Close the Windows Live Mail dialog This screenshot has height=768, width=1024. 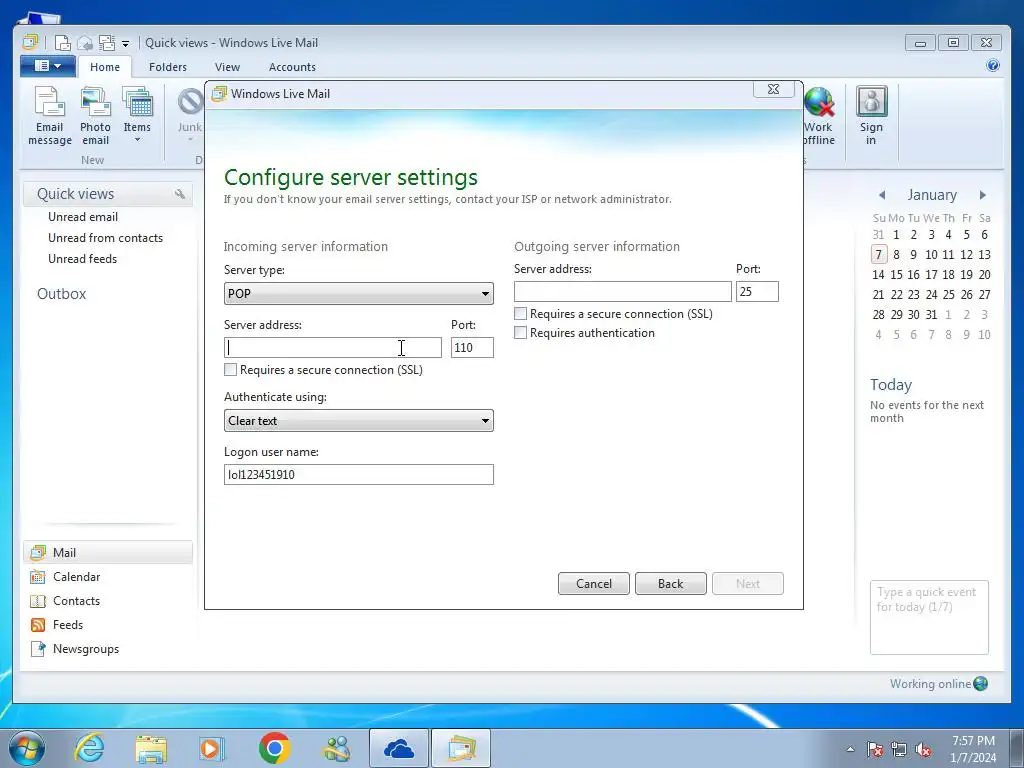774,89
